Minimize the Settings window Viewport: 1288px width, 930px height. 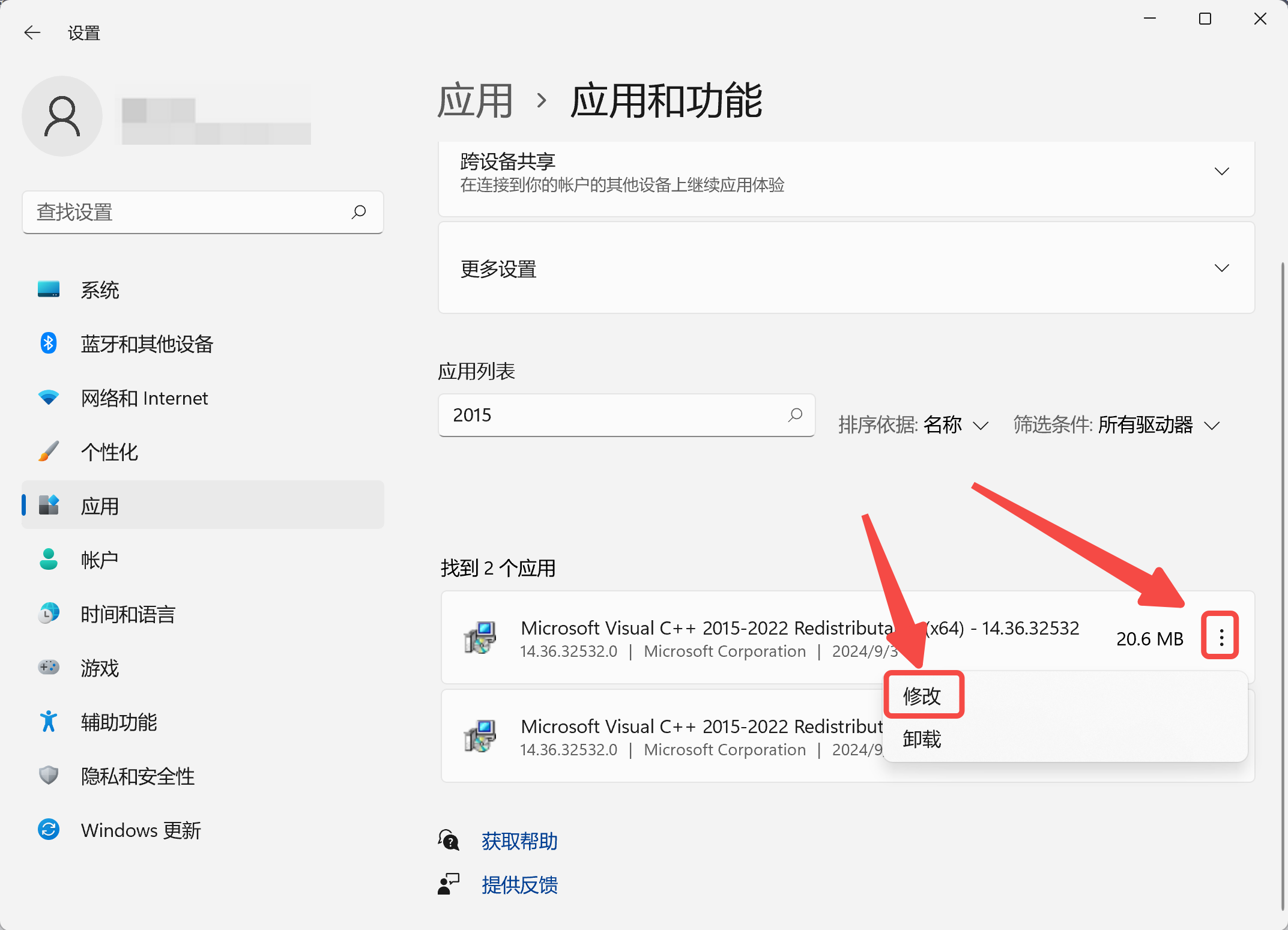[x=1149, y=19]
